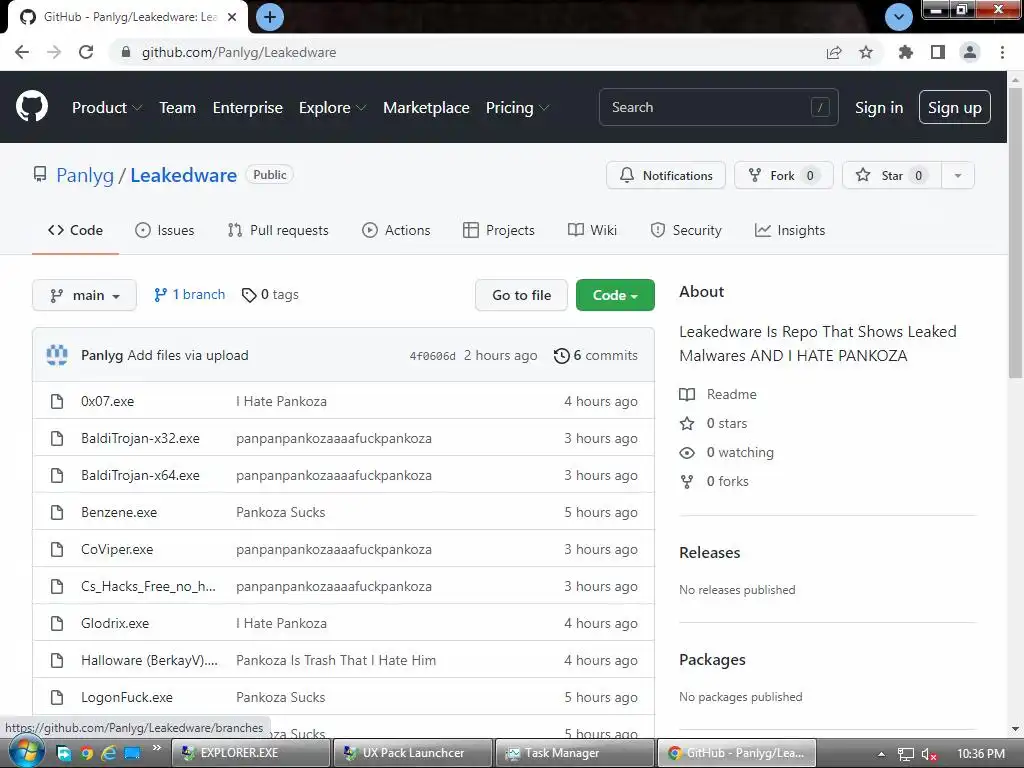Screen dimensions: 1024x768
Task: Click the page vertical scrollbar thumb
Action: click(1015, 232)
